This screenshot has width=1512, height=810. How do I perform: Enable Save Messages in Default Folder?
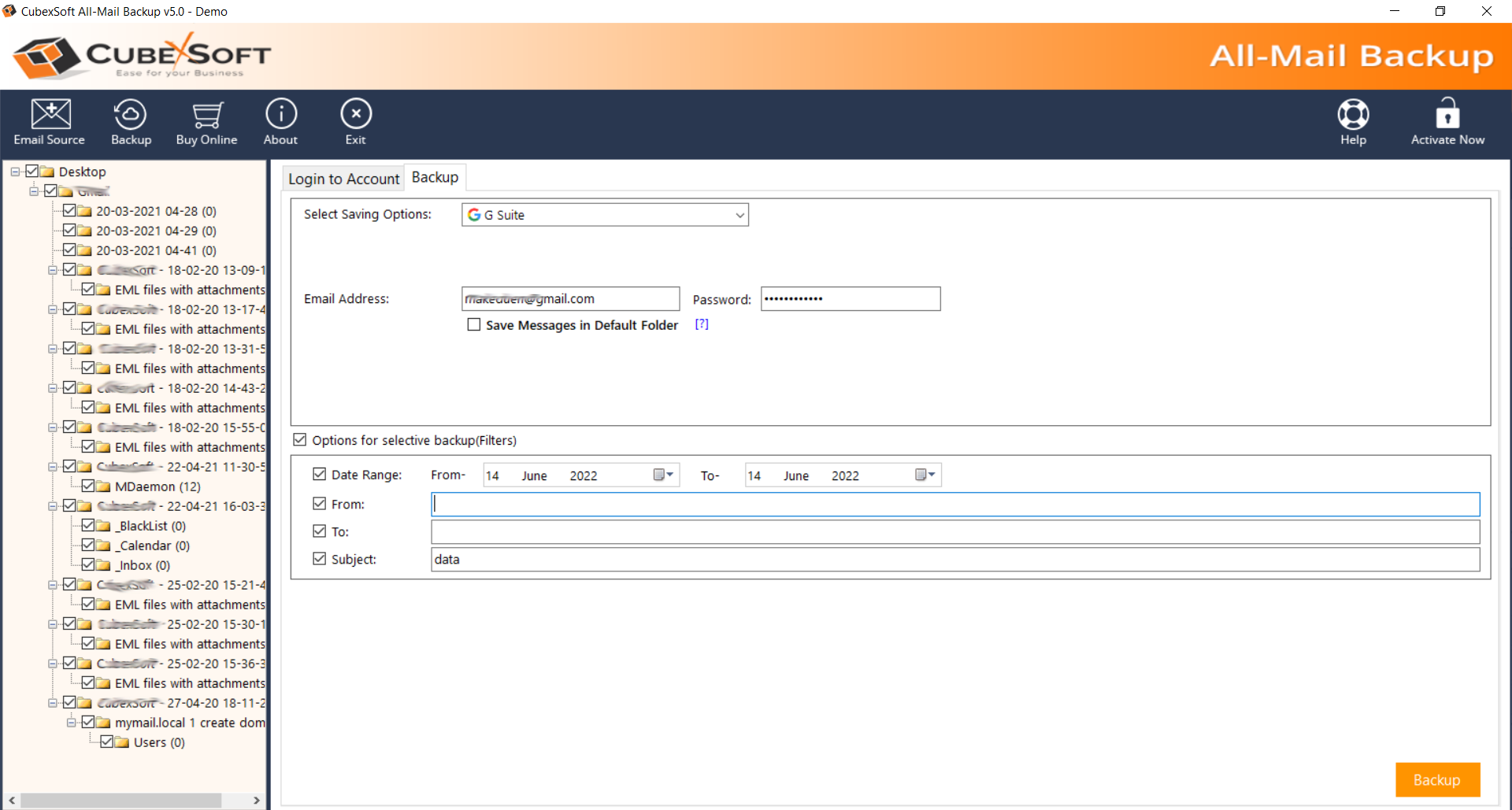point(473,324)
